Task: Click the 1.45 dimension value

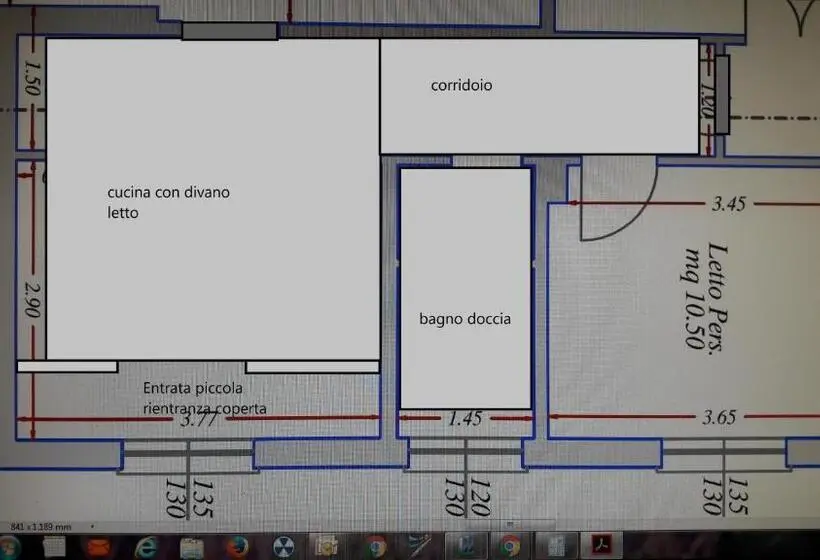Action: coord(465,418)
